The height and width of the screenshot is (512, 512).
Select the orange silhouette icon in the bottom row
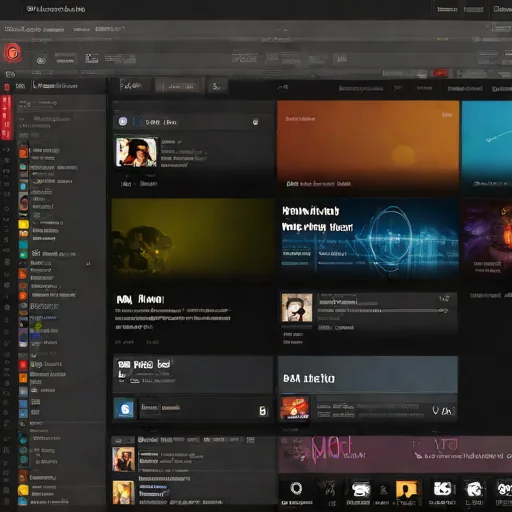(x=406, y=489)
